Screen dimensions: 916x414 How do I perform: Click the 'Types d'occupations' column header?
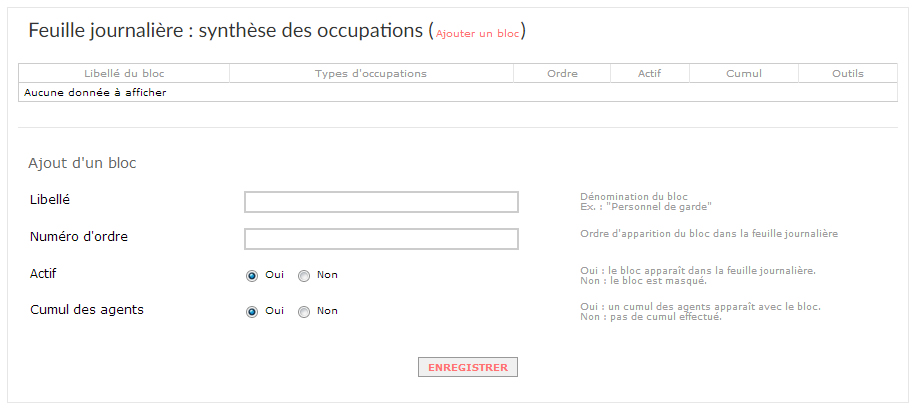pyautogui.click(x=371, y=74)
